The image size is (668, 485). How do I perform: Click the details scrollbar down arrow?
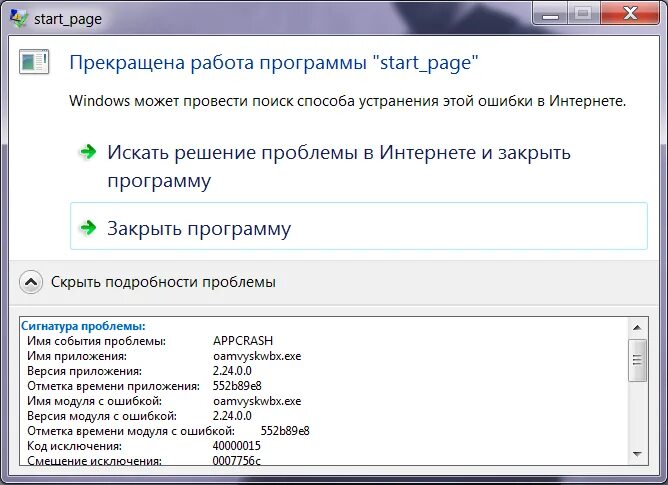(x=637, y=454)
